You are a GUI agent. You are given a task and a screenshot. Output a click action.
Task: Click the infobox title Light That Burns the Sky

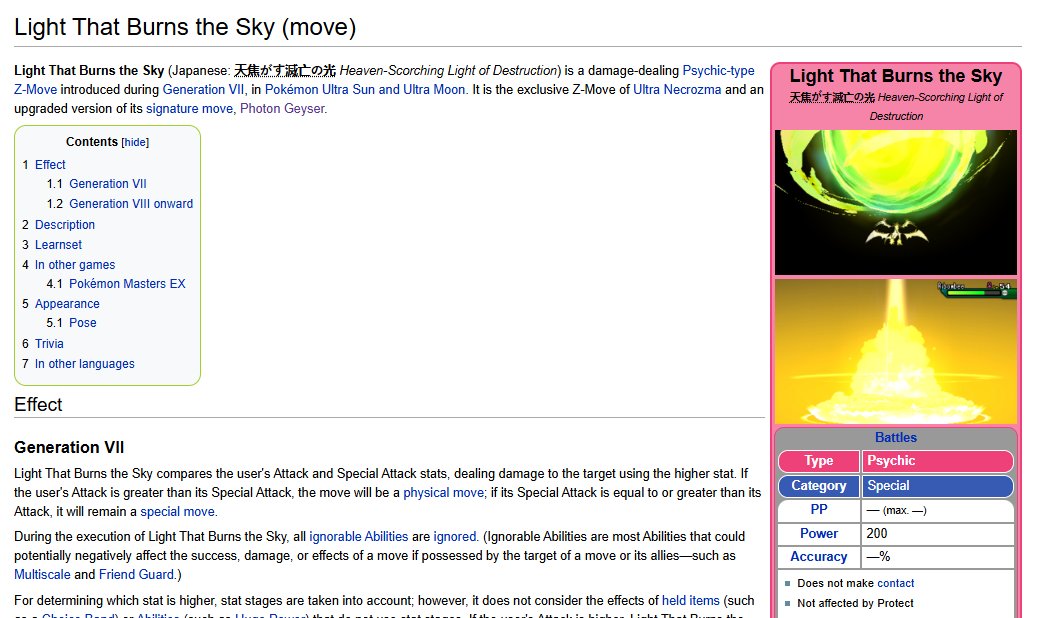pyautogui.click(x=895, y=76)
